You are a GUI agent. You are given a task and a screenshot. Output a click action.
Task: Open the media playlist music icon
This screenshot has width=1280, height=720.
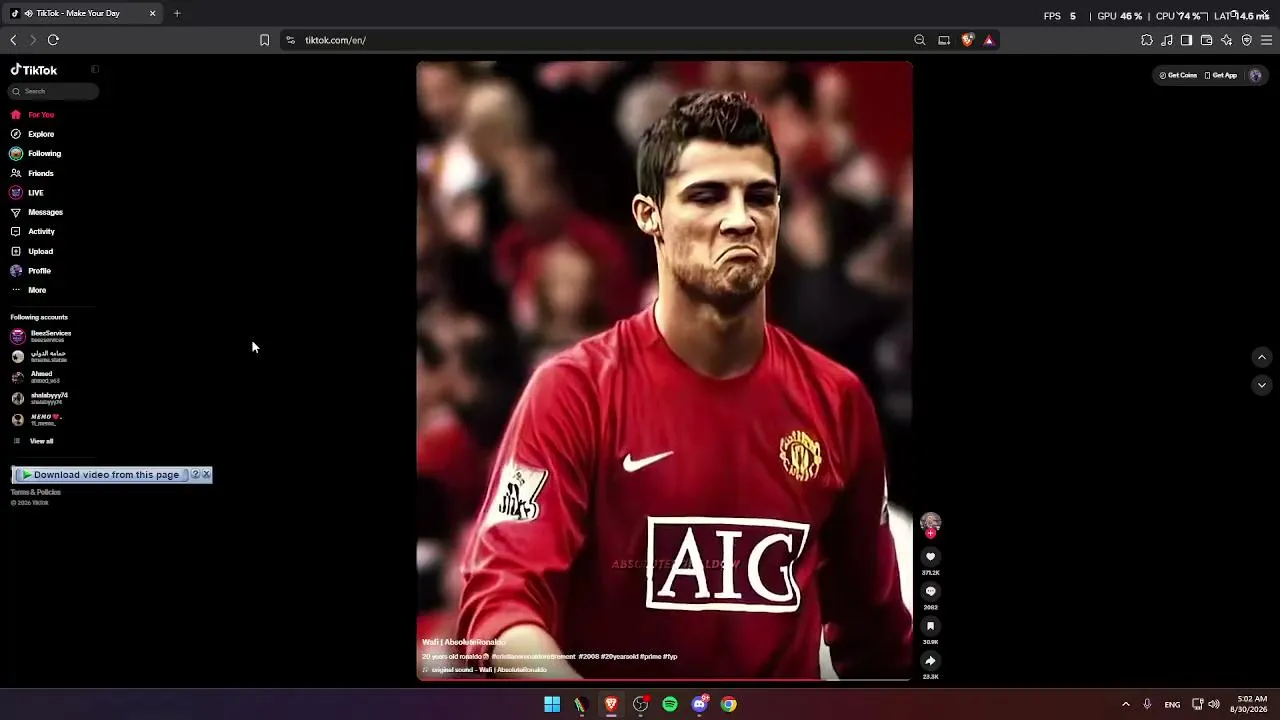click(x=1166, y=40)
